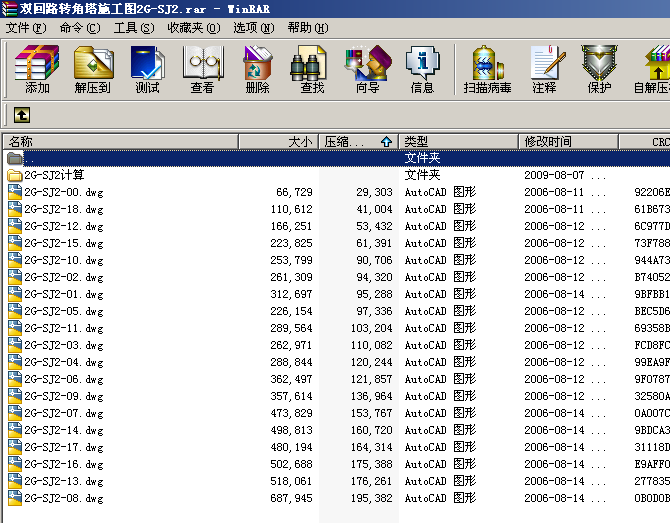Click file icon of 2G-SJ2-12.dwg
Viewport: 670px width, 523px height.
(15, 226)
